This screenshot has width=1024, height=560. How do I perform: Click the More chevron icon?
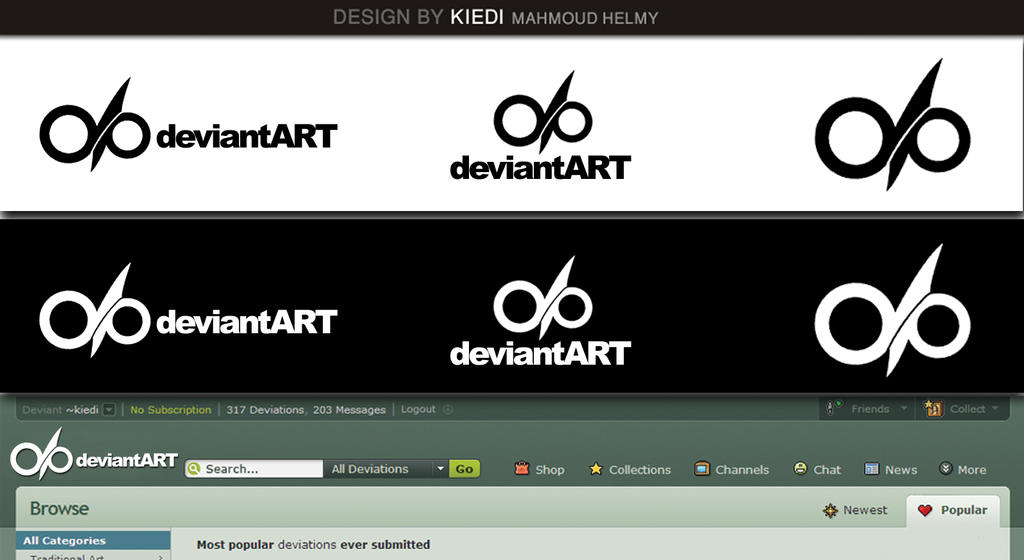(x=945, y=468)
